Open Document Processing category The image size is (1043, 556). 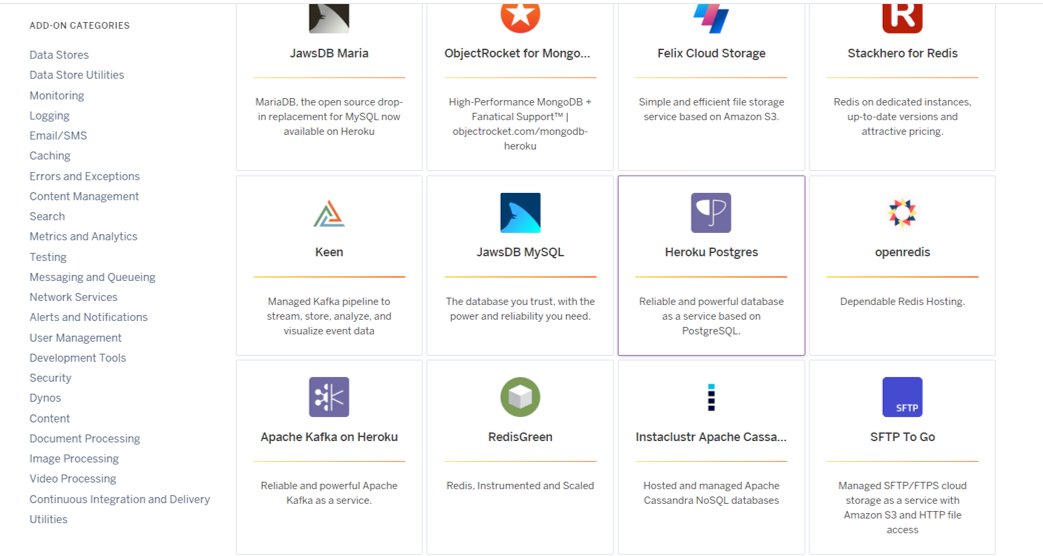pos(84,438)
